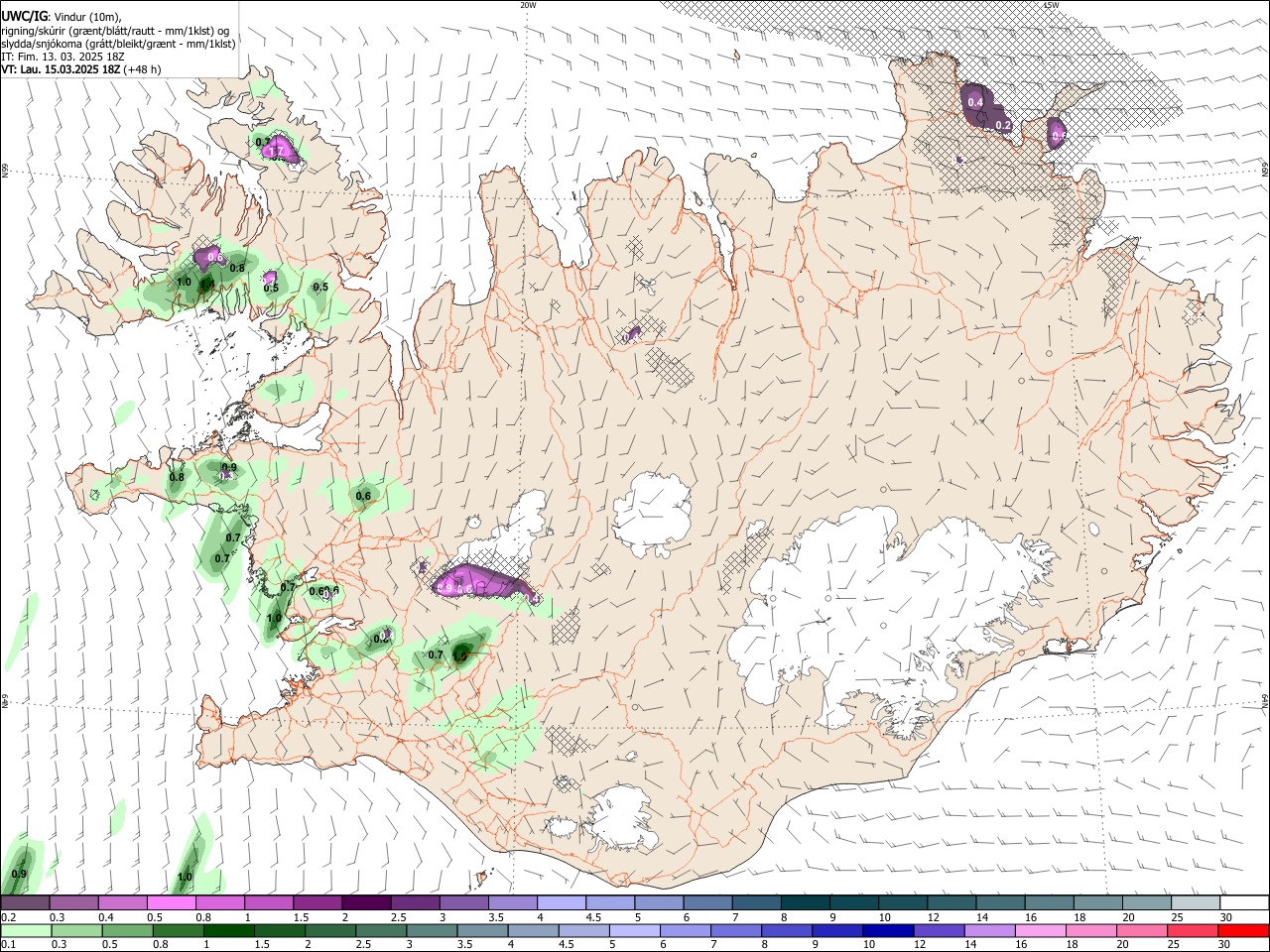The width and height of the screenshot is (1270, 952).
Task: Click the '0.5' value in the pink snow spot
Action: [x=270, y=288]
